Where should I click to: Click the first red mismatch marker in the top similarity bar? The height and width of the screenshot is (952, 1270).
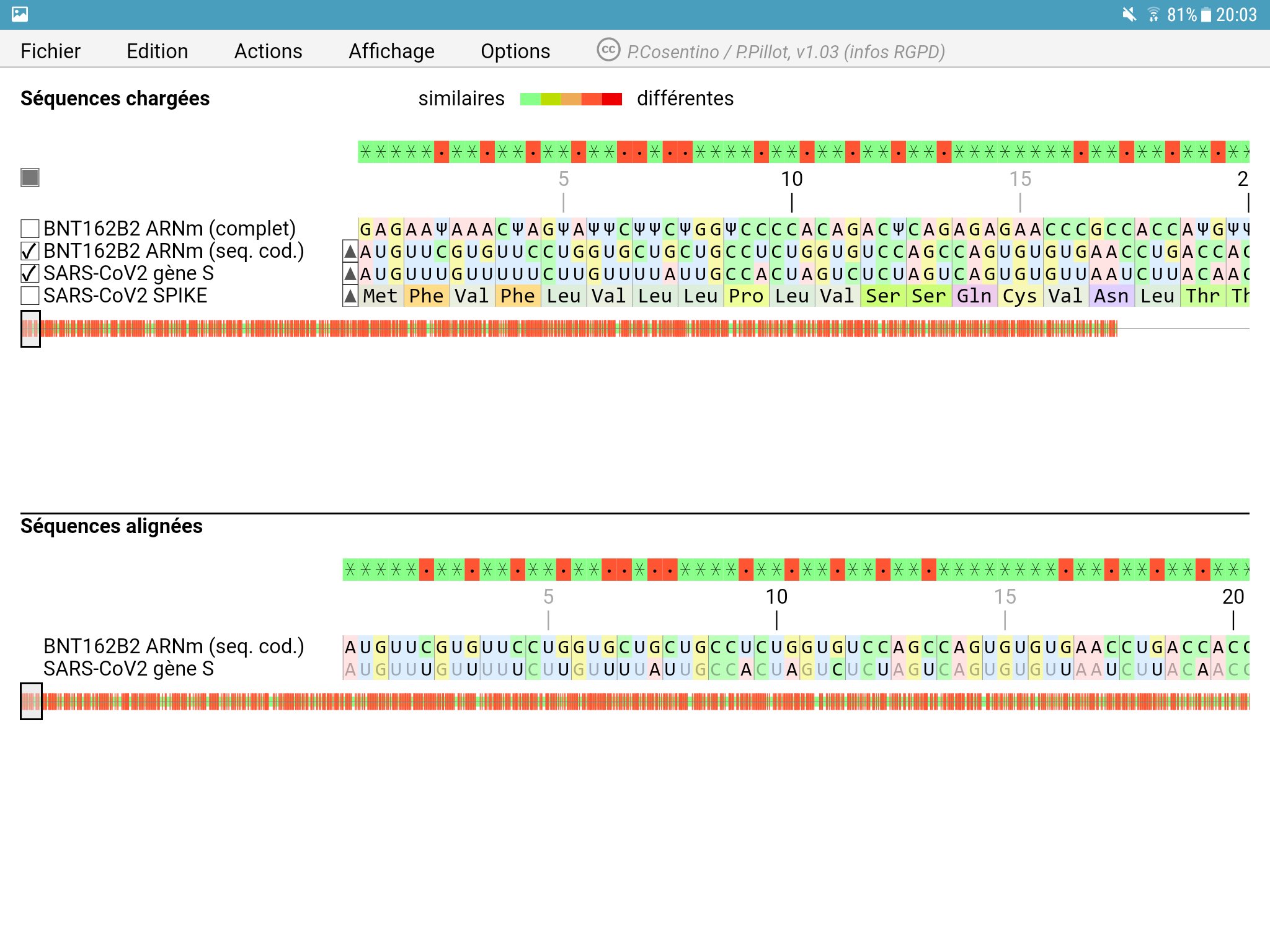(442, 152)
